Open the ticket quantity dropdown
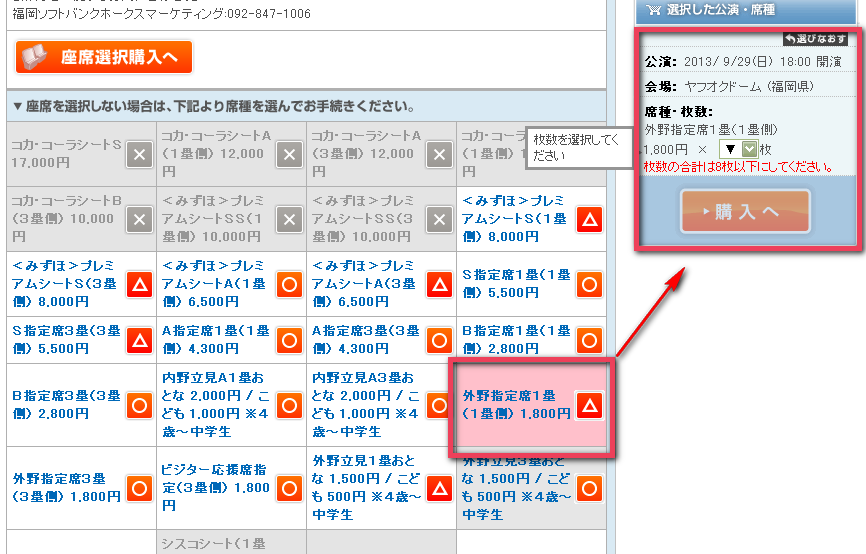The height and width of the screenshot is (554, 866). point(737,149)
